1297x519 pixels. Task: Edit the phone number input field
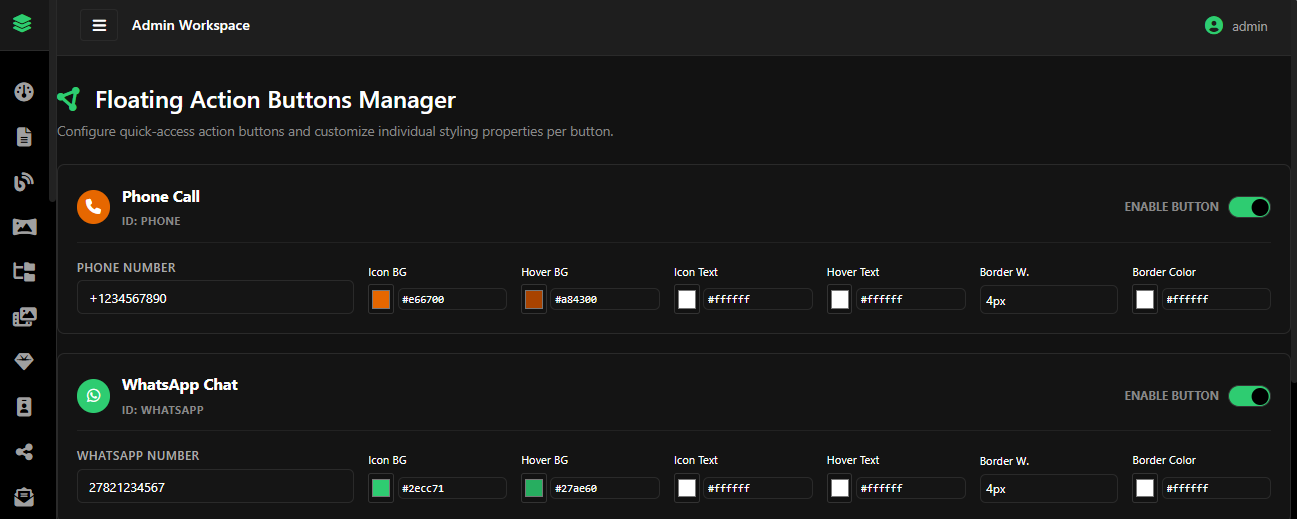[215, 297]
